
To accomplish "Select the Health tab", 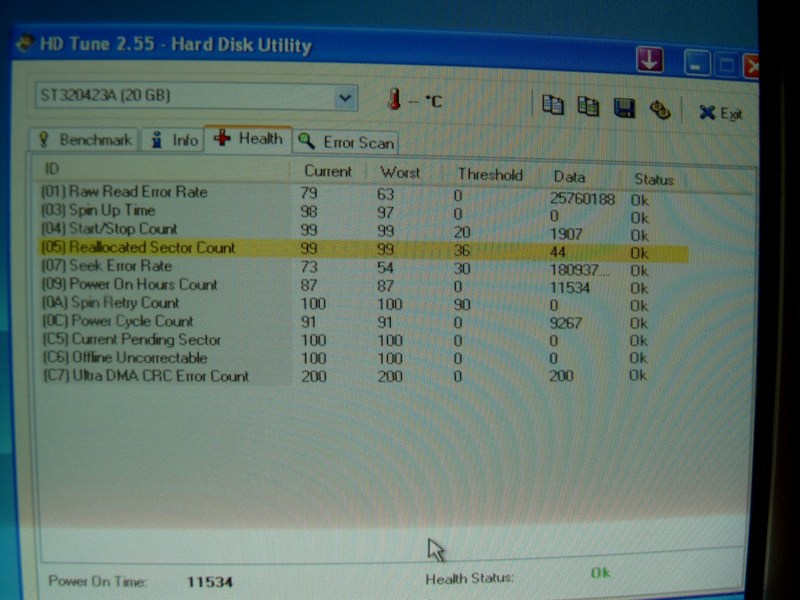I will coord(248,138).
